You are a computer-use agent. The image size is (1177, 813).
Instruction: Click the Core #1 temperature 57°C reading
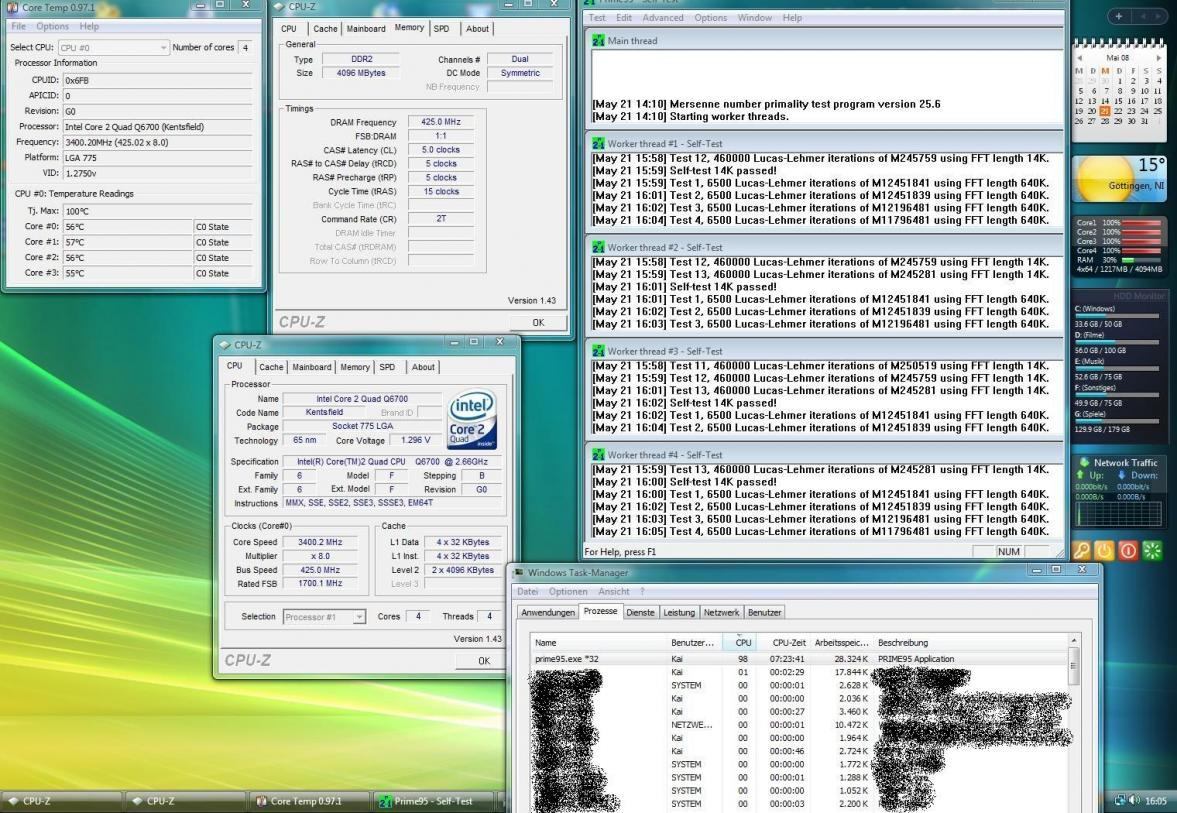(128, 242)
